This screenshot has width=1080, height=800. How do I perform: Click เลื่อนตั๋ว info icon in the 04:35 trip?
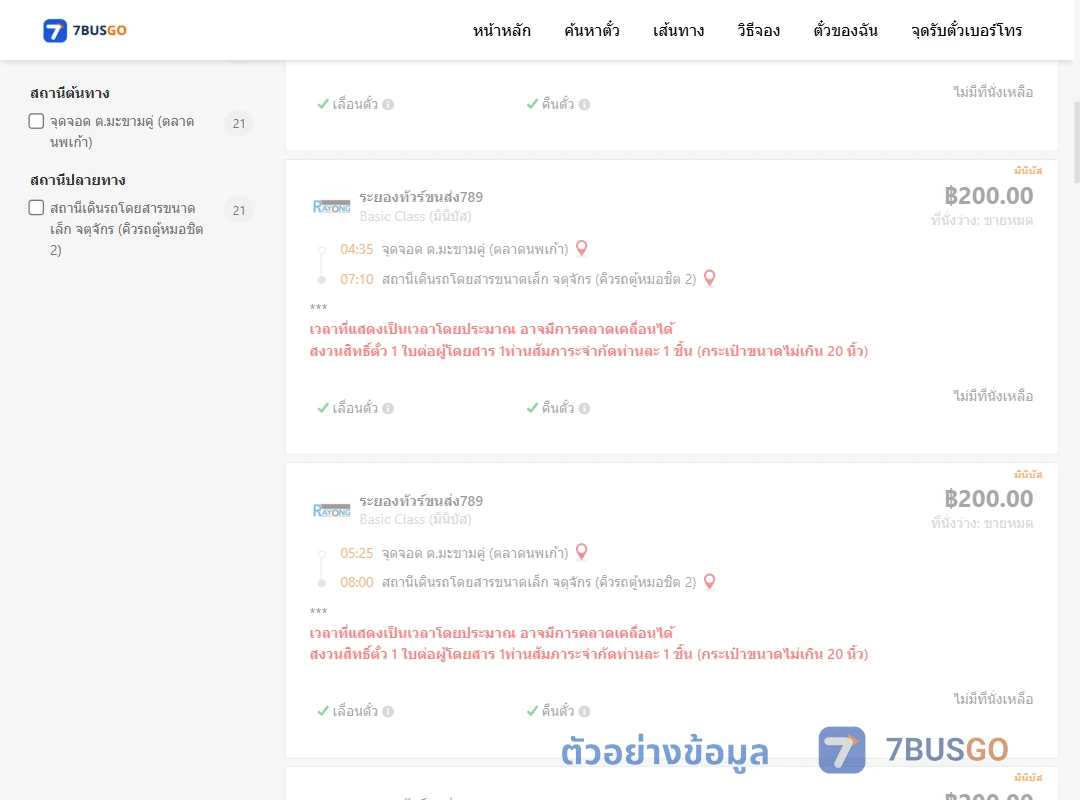point(388,409)
